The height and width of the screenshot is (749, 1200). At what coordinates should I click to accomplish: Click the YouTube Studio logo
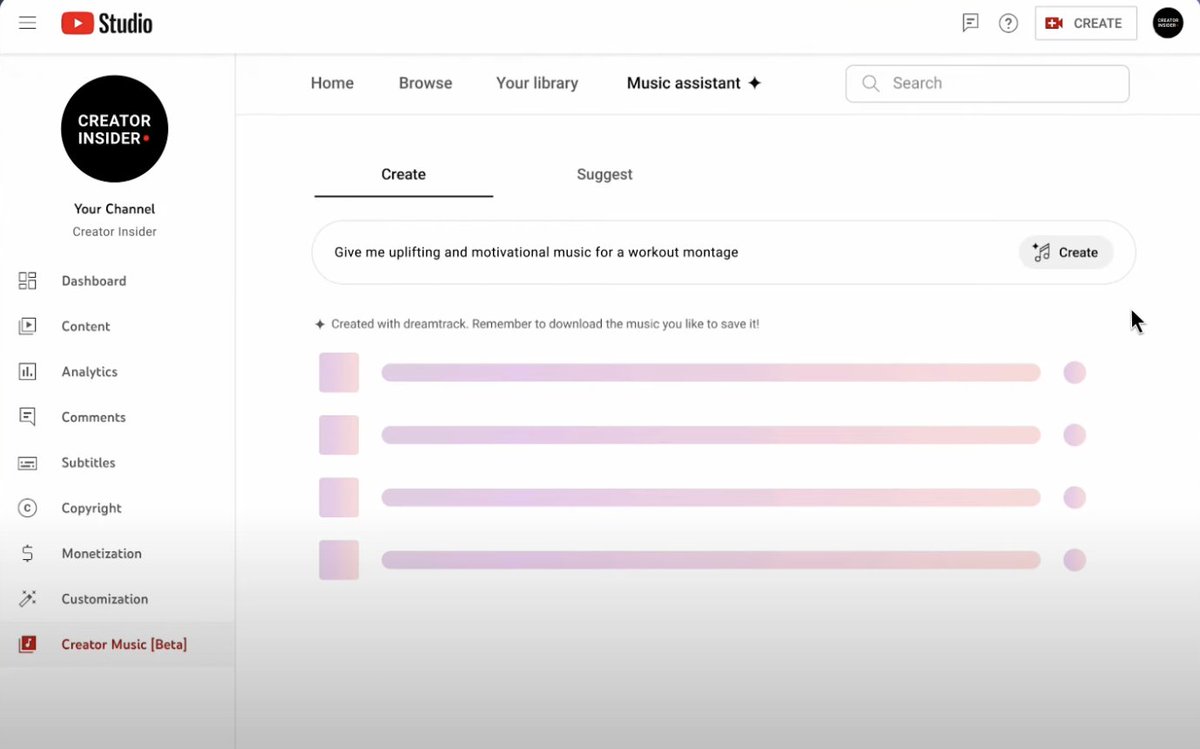click(107, 23)
